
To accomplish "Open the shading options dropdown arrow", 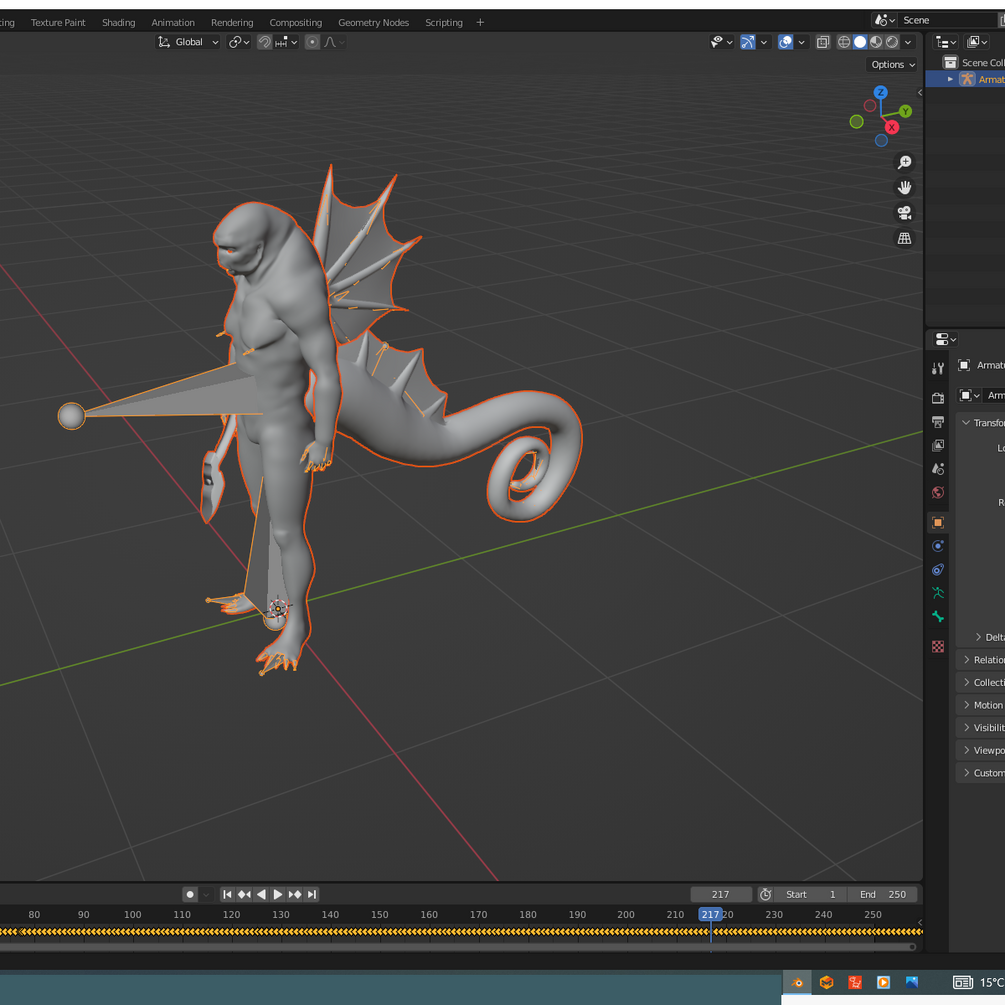I will (x=908, y=42).
